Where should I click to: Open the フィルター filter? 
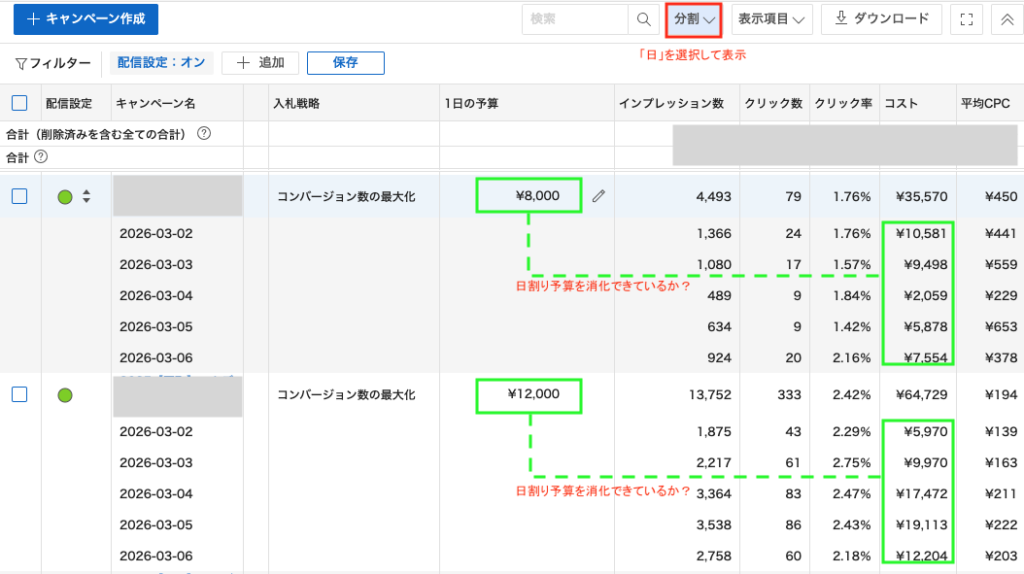53,63
